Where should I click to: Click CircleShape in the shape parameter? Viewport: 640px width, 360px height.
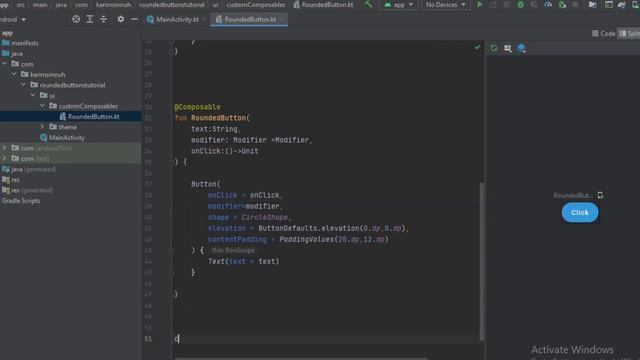click(264, 217)
